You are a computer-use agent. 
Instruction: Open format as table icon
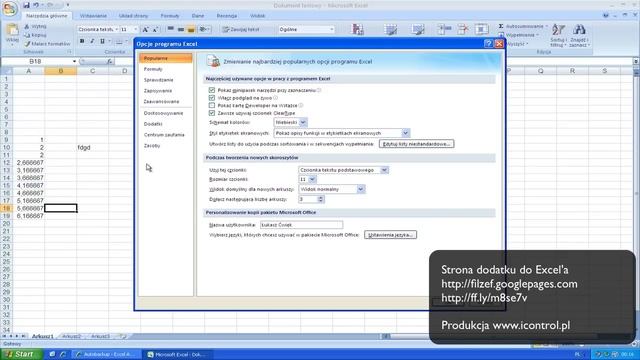pos(391,29)
